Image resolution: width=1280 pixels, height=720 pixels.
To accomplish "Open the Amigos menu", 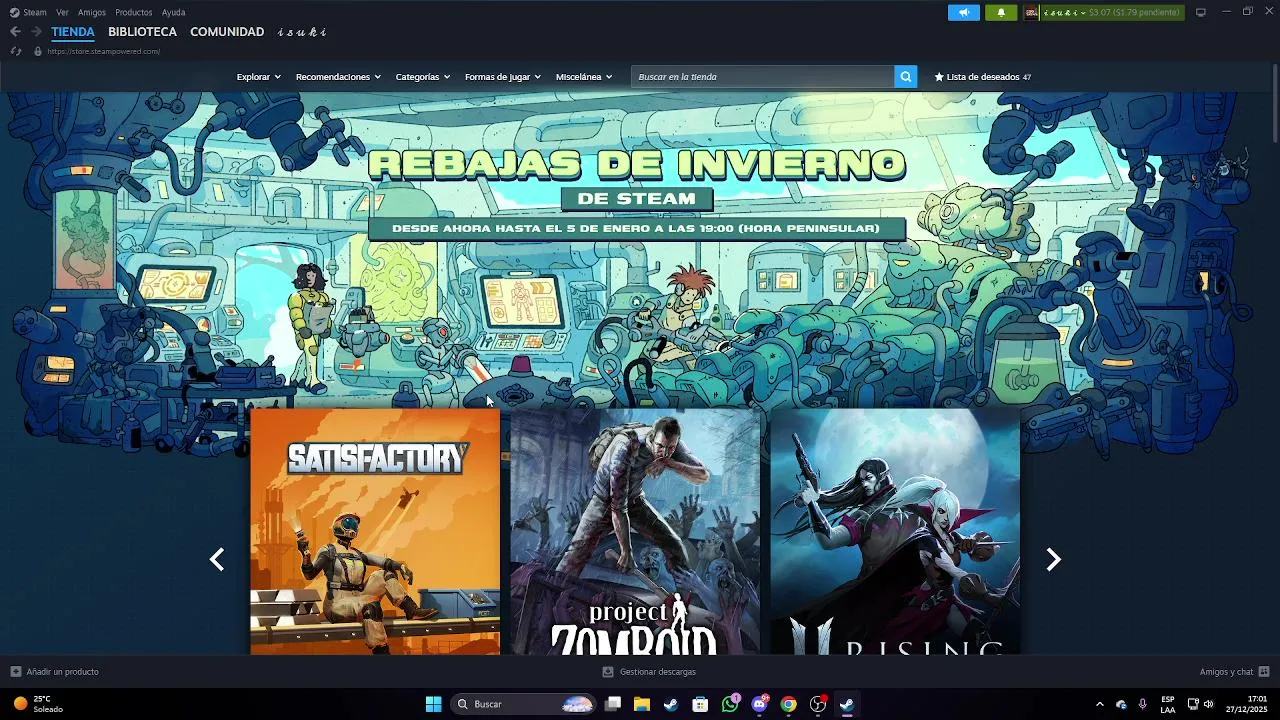I will 92,12.
